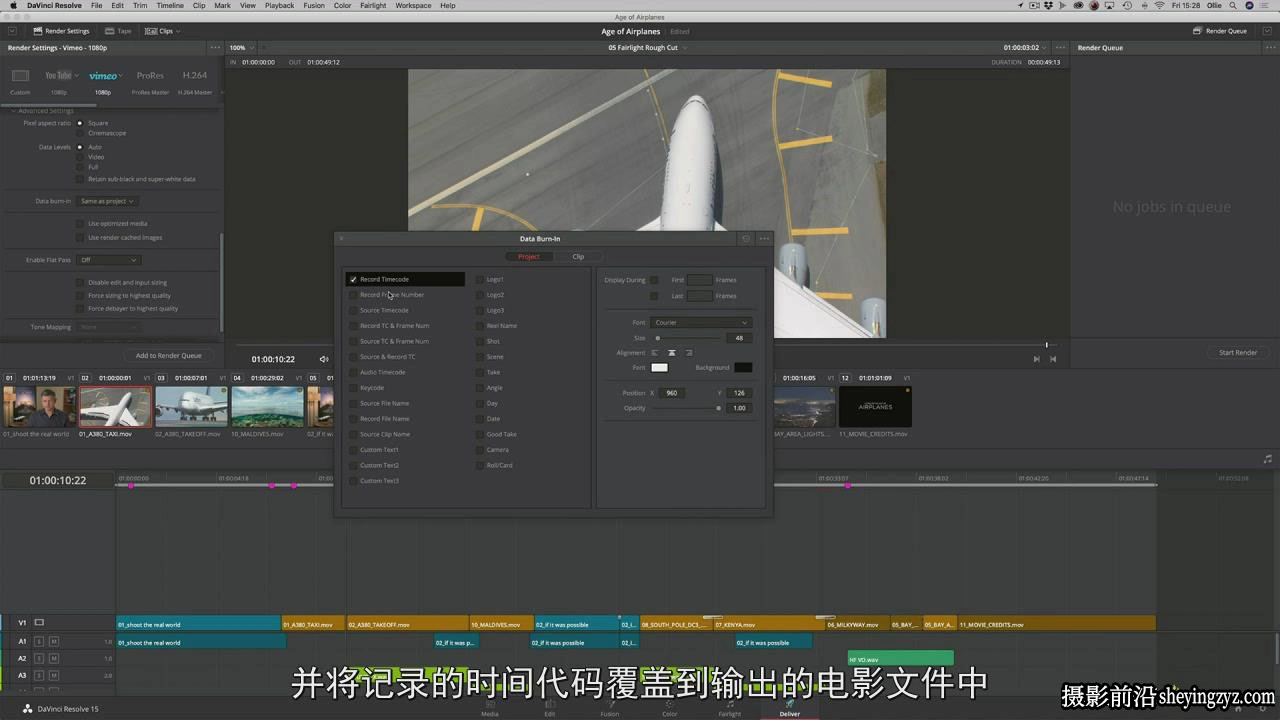
Task: Select the Custom render preset icon
Action: pyautogui.click(x=20, y=76)
